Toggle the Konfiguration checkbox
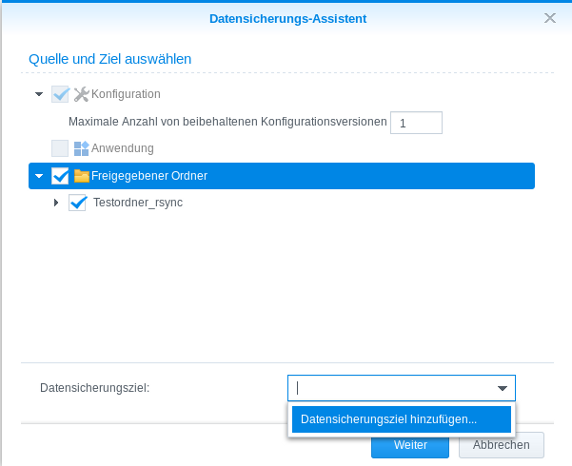572x466 pixels. (60, 94)
